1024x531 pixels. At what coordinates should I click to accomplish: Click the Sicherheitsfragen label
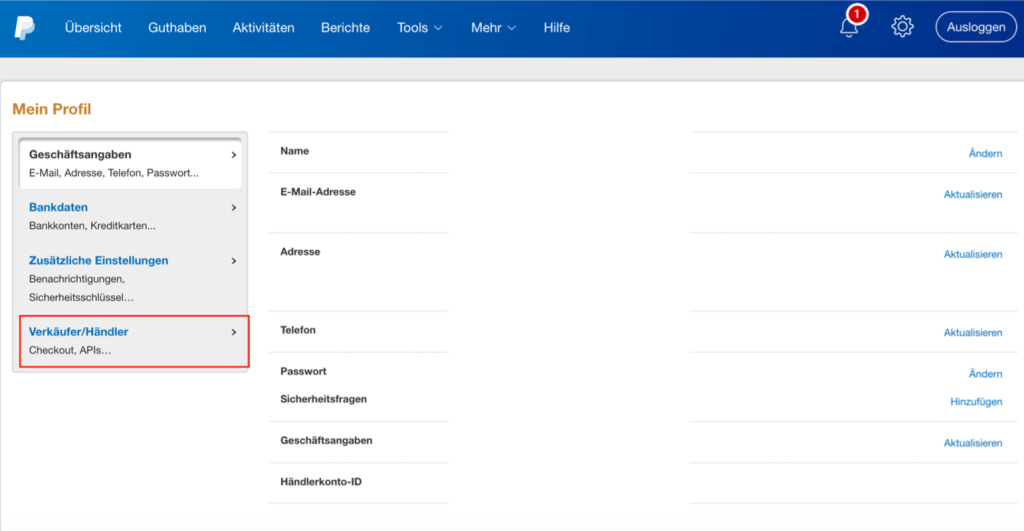[x=323, y=398]
